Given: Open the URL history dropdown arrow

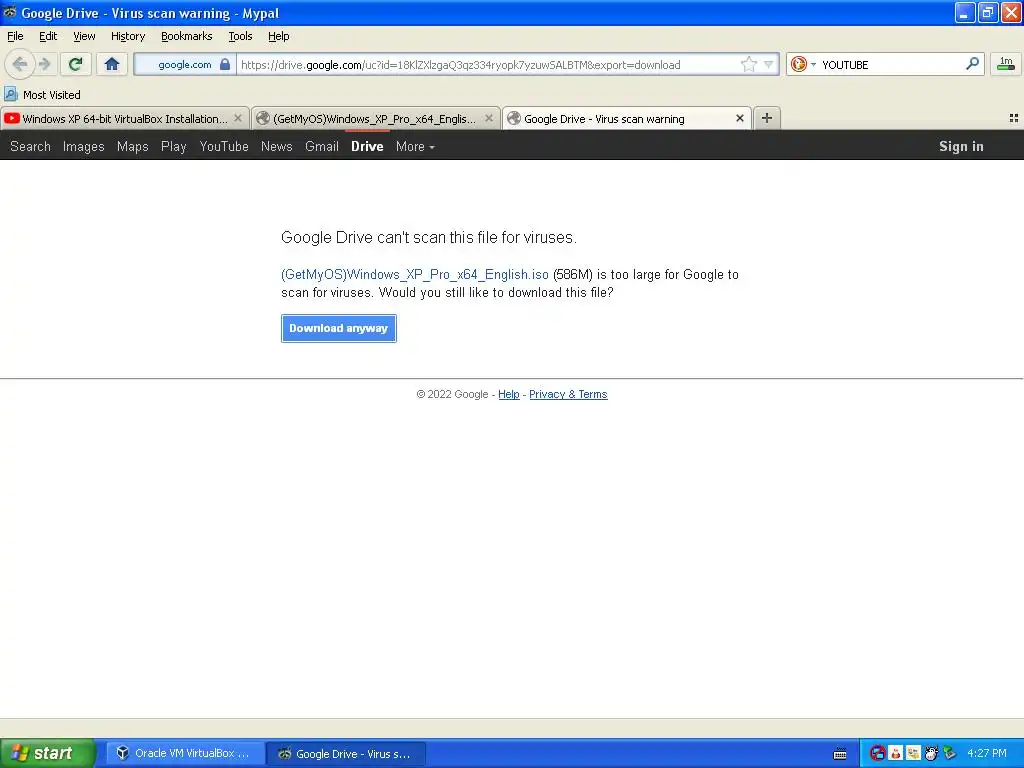Looking at the screenshot, I should pos(769,64).
